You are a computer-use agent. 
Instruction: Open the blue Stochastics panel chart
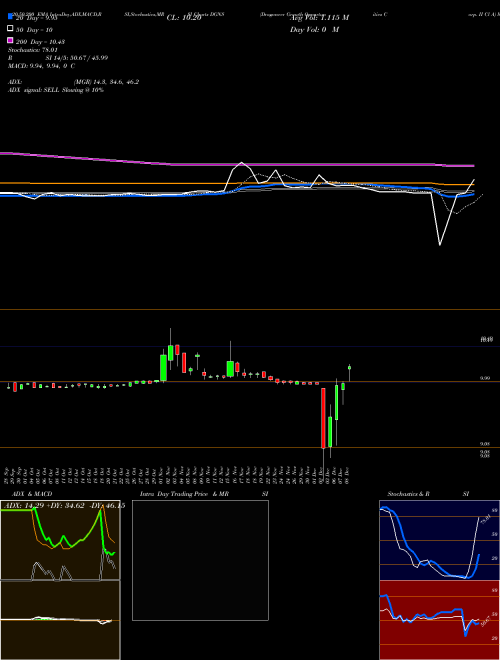pyautogui.click(x=439, y=540)
